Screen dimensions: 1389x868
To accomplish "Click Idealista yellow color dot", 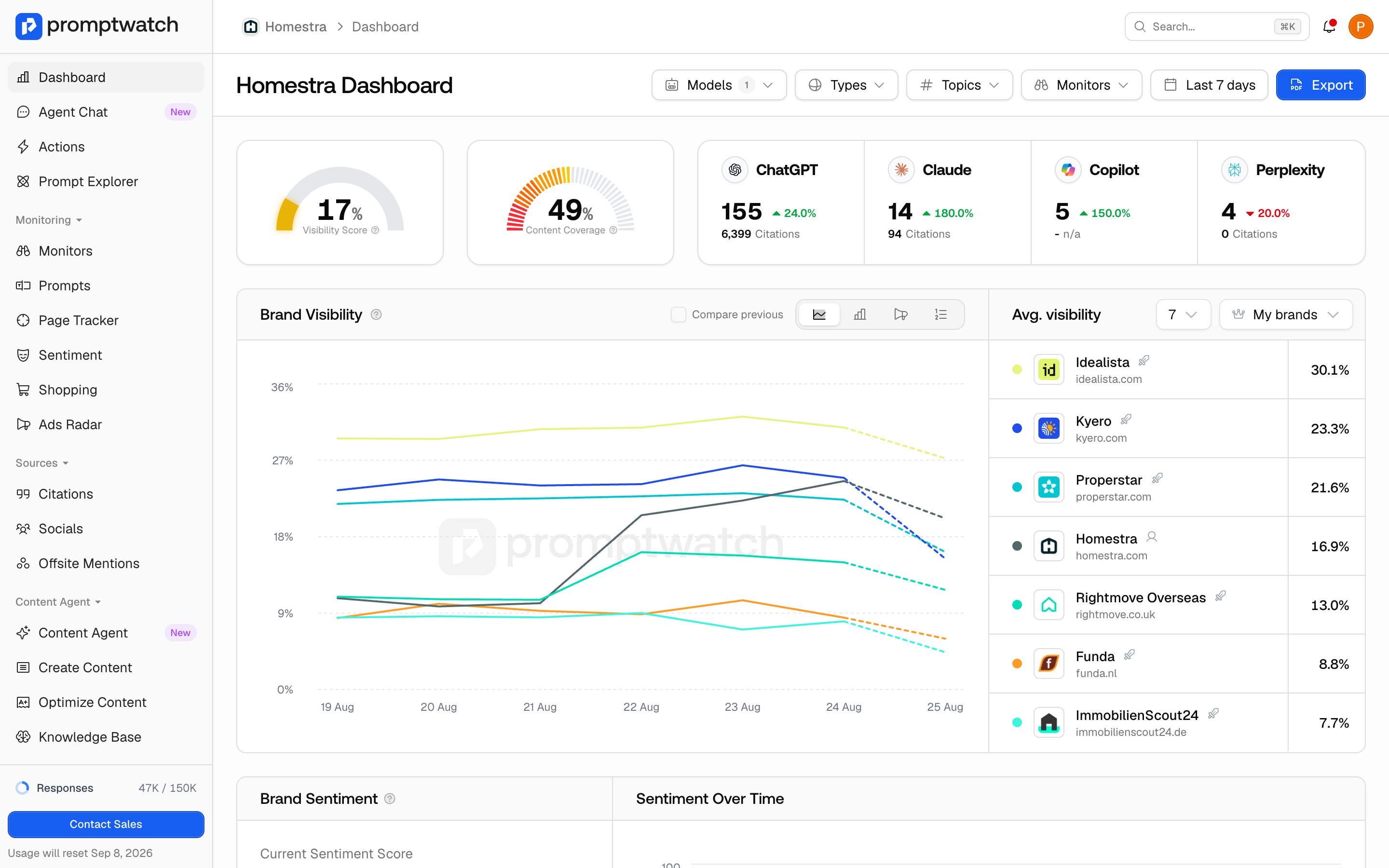I will [x=1017, y=370].
